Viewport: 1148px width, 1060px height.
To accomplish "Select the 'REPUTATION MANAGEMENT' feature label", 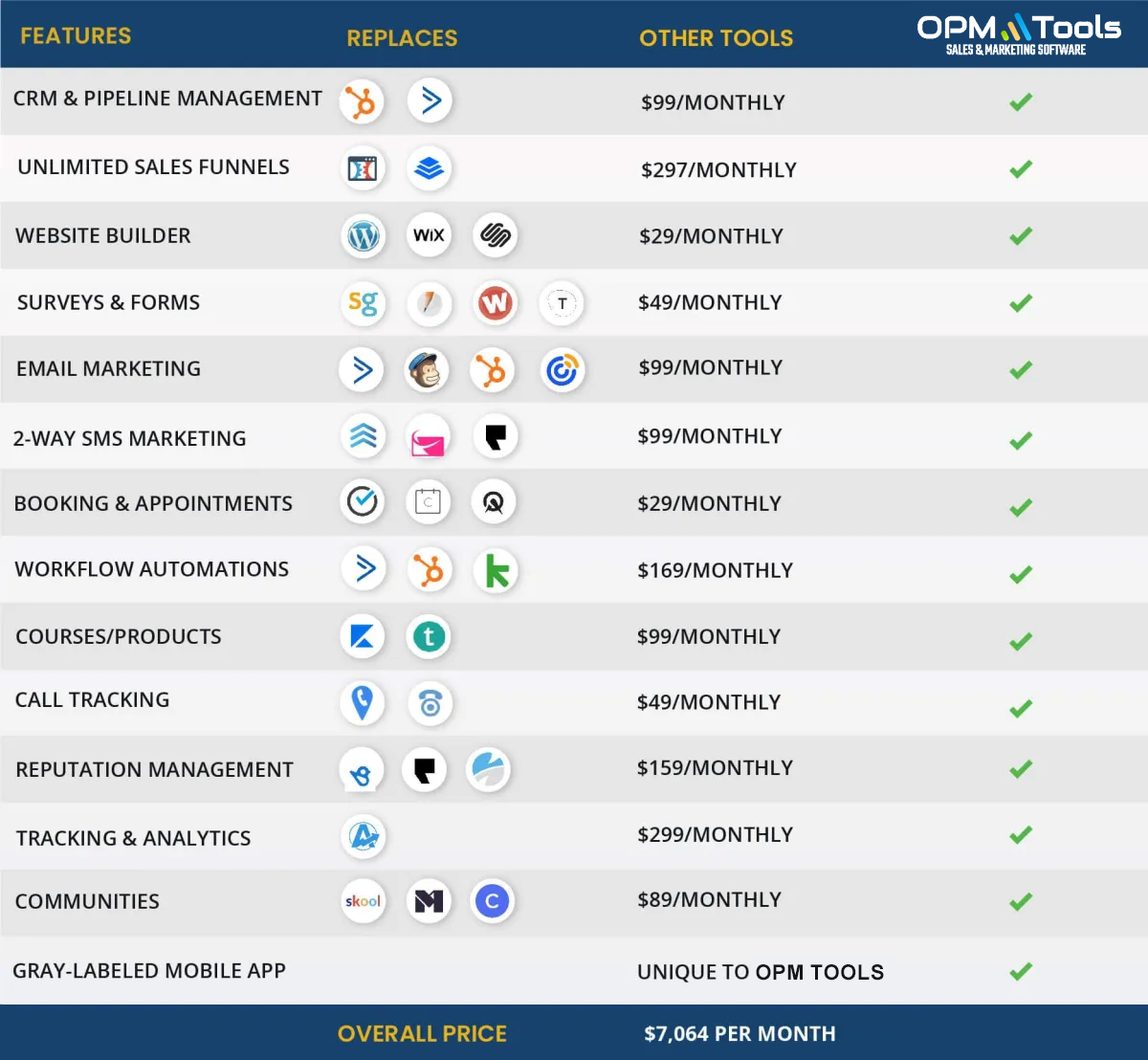I will (154, 769).
